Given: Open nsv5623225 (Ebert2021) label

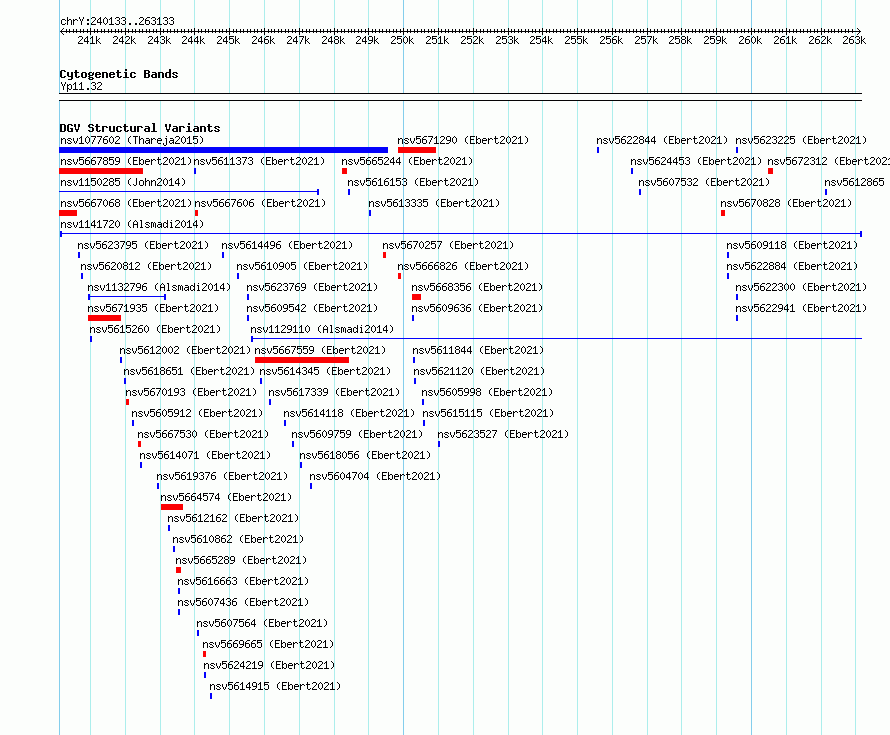Looking at the screenshot, I should coord(801,140).
